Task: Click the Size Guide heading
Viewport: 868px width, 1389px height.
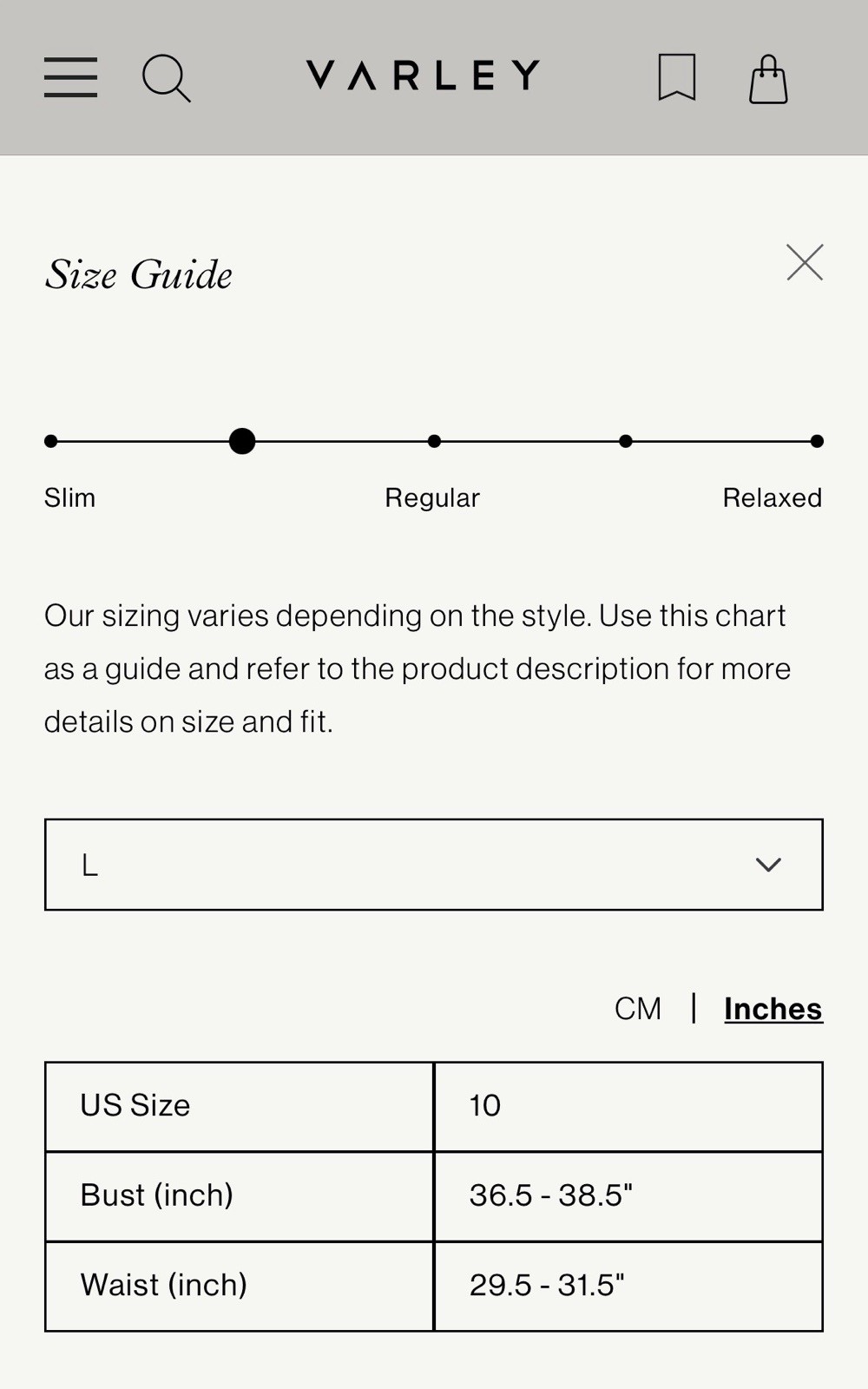Action: 139,275
